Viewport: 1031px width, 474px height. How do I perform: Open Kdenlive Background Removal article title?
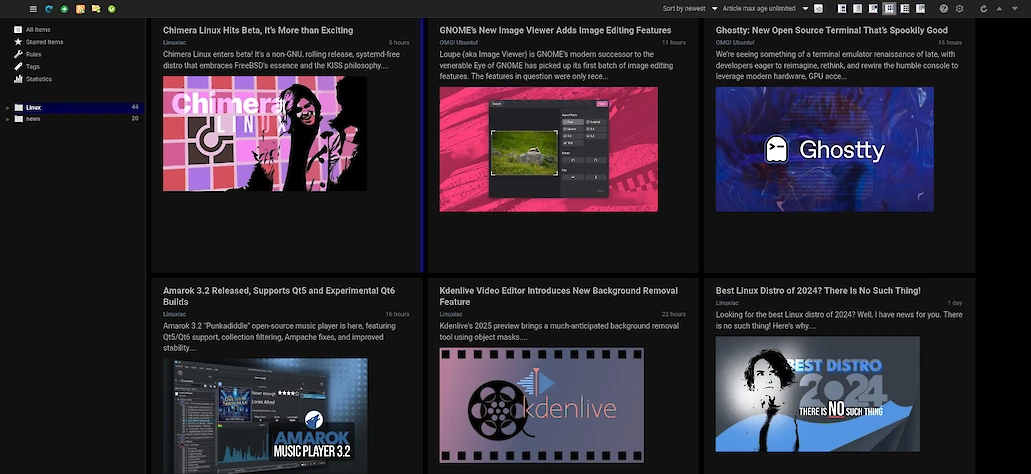pyautogui.click(x=558, y=296)
